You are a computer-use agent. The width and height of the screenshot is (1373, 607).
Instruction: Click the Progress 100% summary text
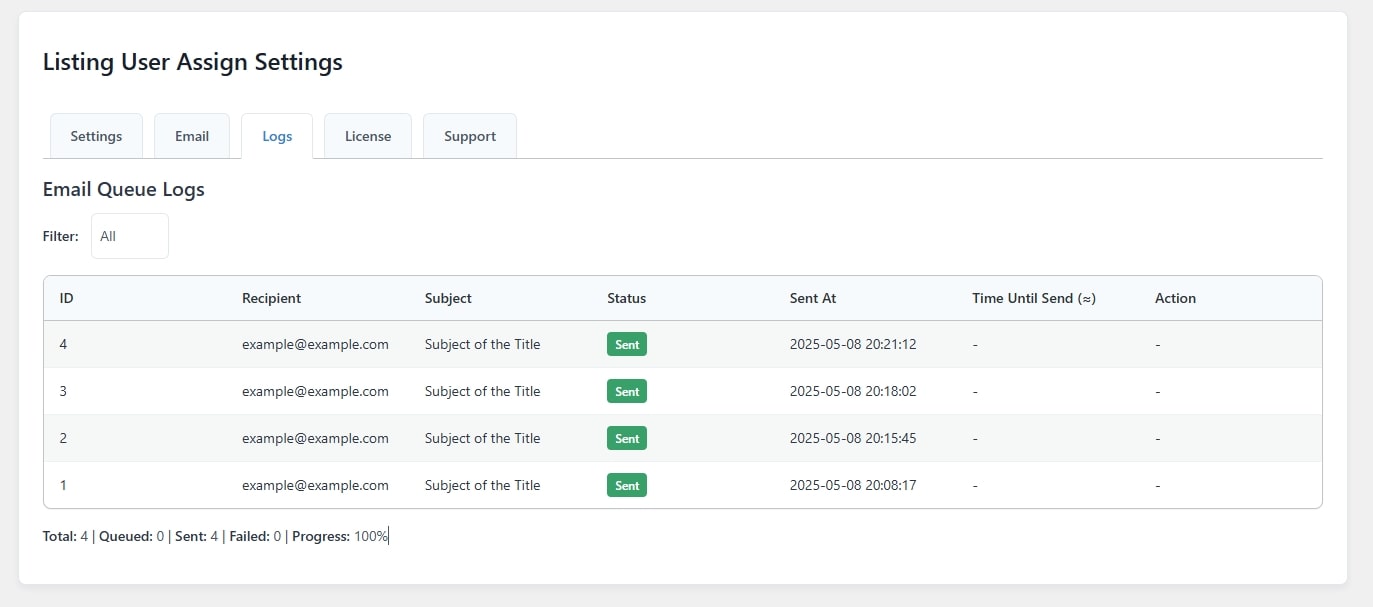tap(340, 536)
